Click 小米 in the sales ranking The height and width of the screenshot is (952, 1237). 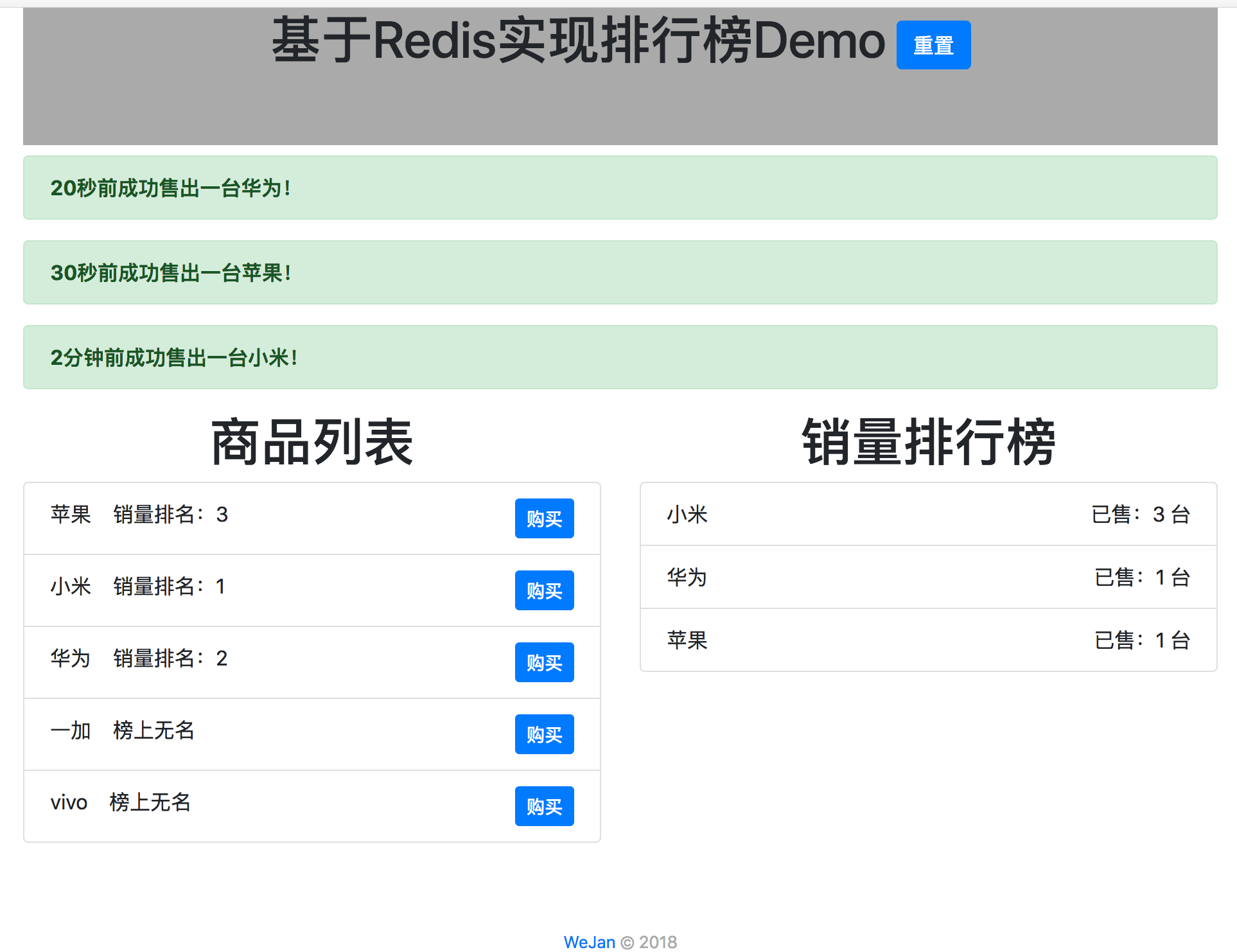point(687,515)
